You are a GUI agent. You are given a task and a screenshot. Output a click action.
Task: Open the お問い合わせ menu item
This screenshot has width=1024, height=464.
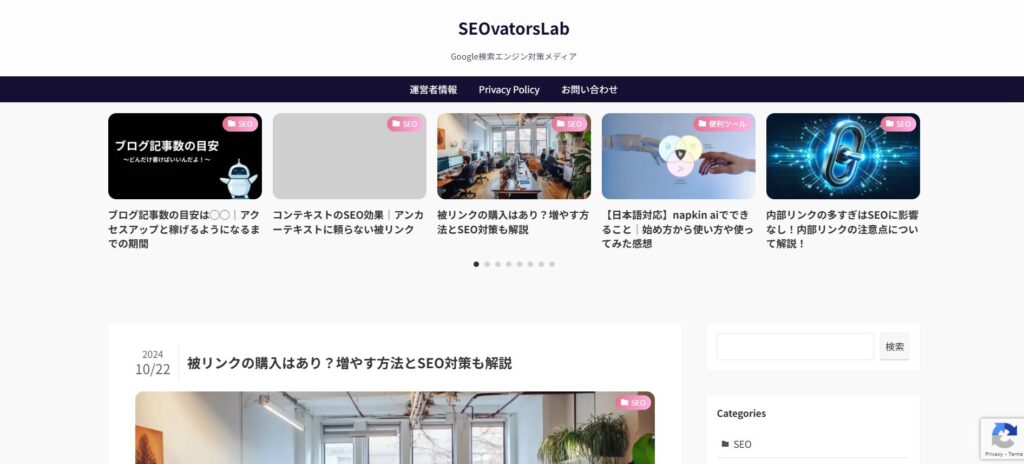[589, 90]
